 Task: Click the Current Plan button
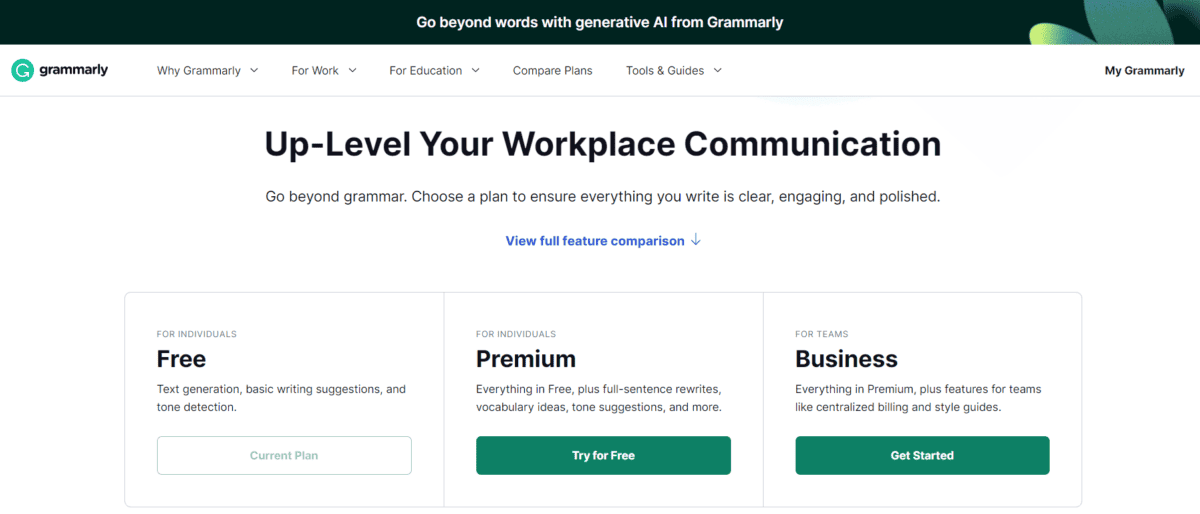pyautogui.click(x=284, y=455)
